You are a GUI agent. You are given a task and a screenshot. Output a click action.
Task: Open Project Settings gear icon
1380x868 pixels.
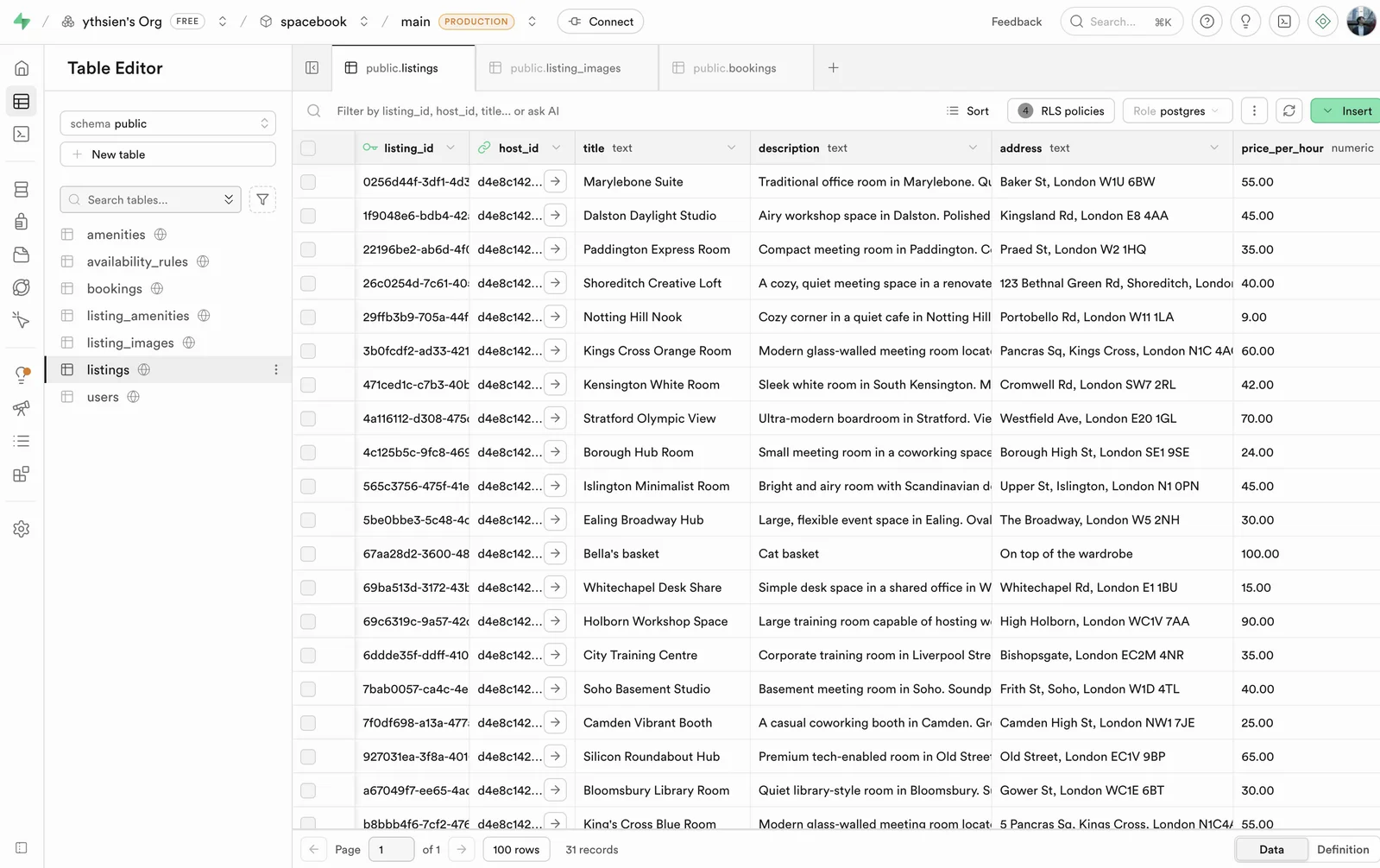22,529
